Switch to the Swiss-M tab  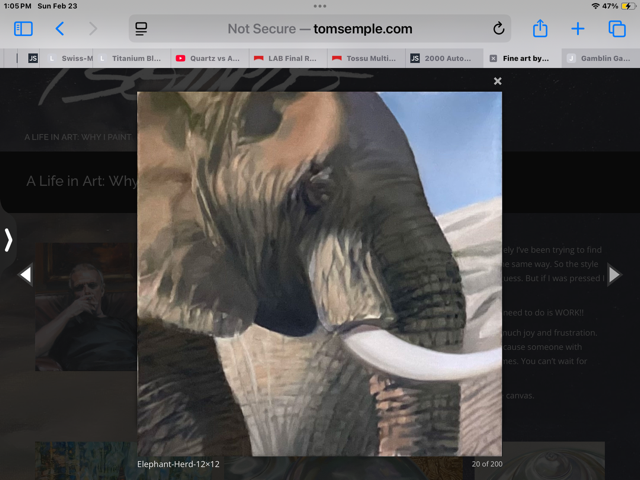tap(71, 58)
